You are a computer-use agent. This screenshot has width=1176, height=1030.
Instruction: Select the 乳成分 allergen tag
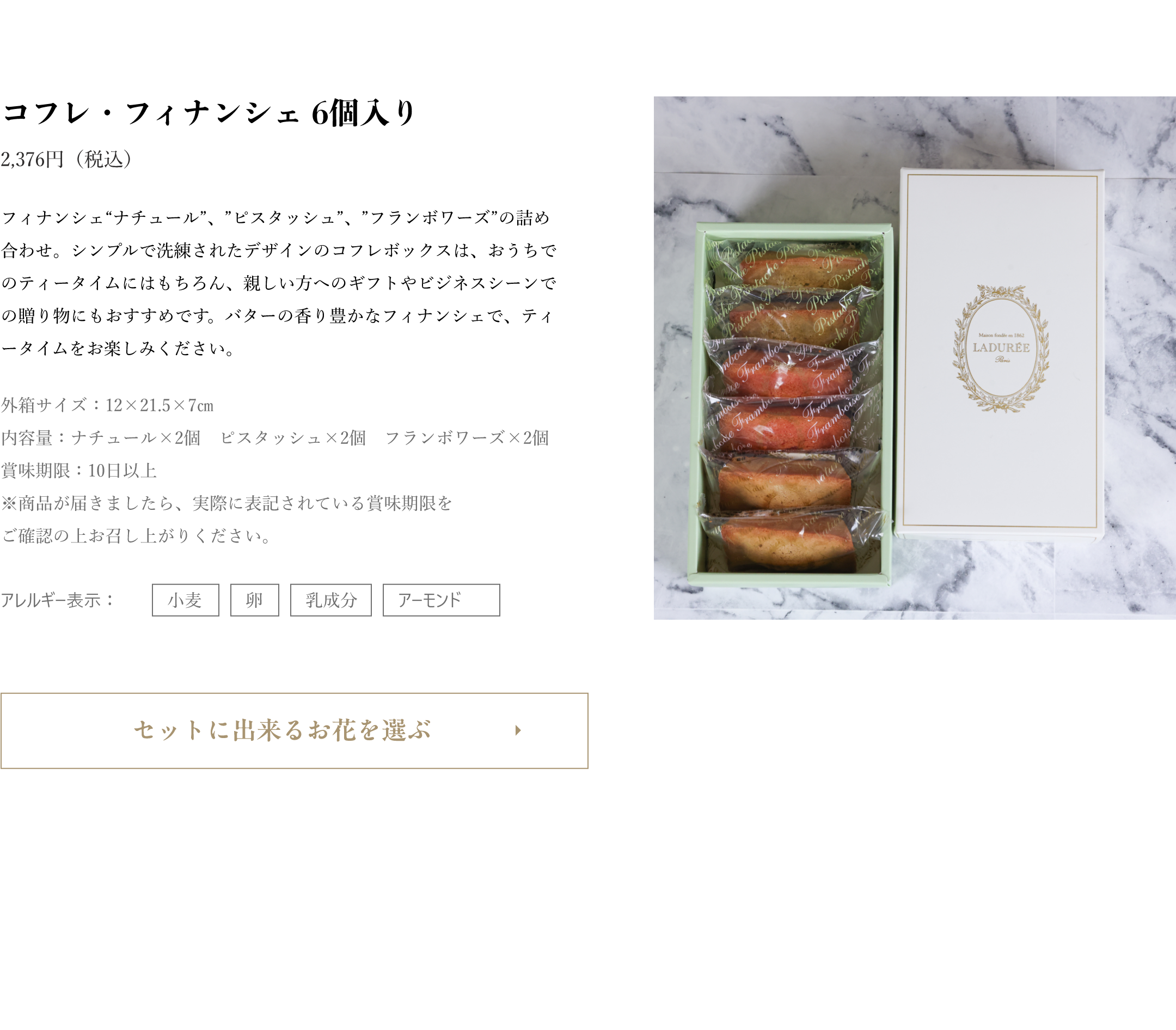click(331, 600)
